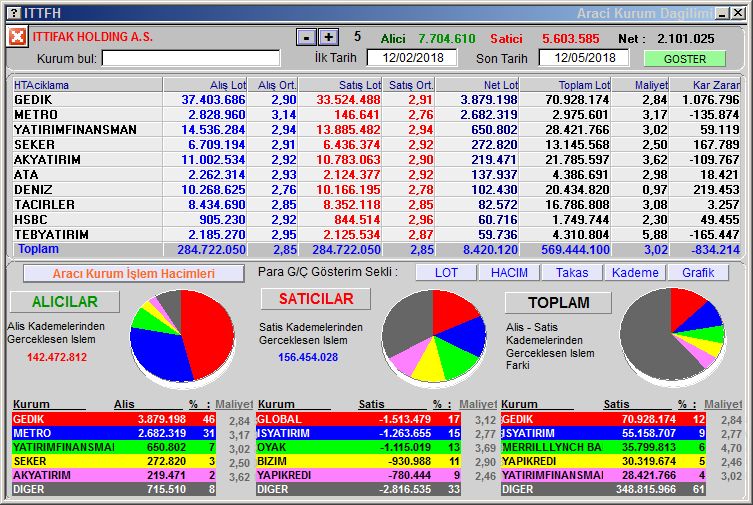Click the TOPLAM button
Viewport: 753px width, 505px height.
click(559, 302)
